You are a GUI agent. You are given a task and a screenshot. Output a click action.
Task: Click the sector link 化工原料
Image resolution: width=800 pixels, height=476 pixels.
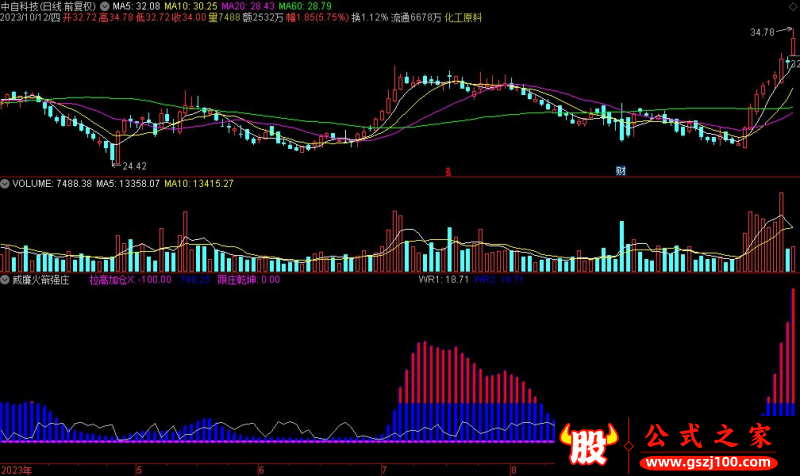[463, 18]
